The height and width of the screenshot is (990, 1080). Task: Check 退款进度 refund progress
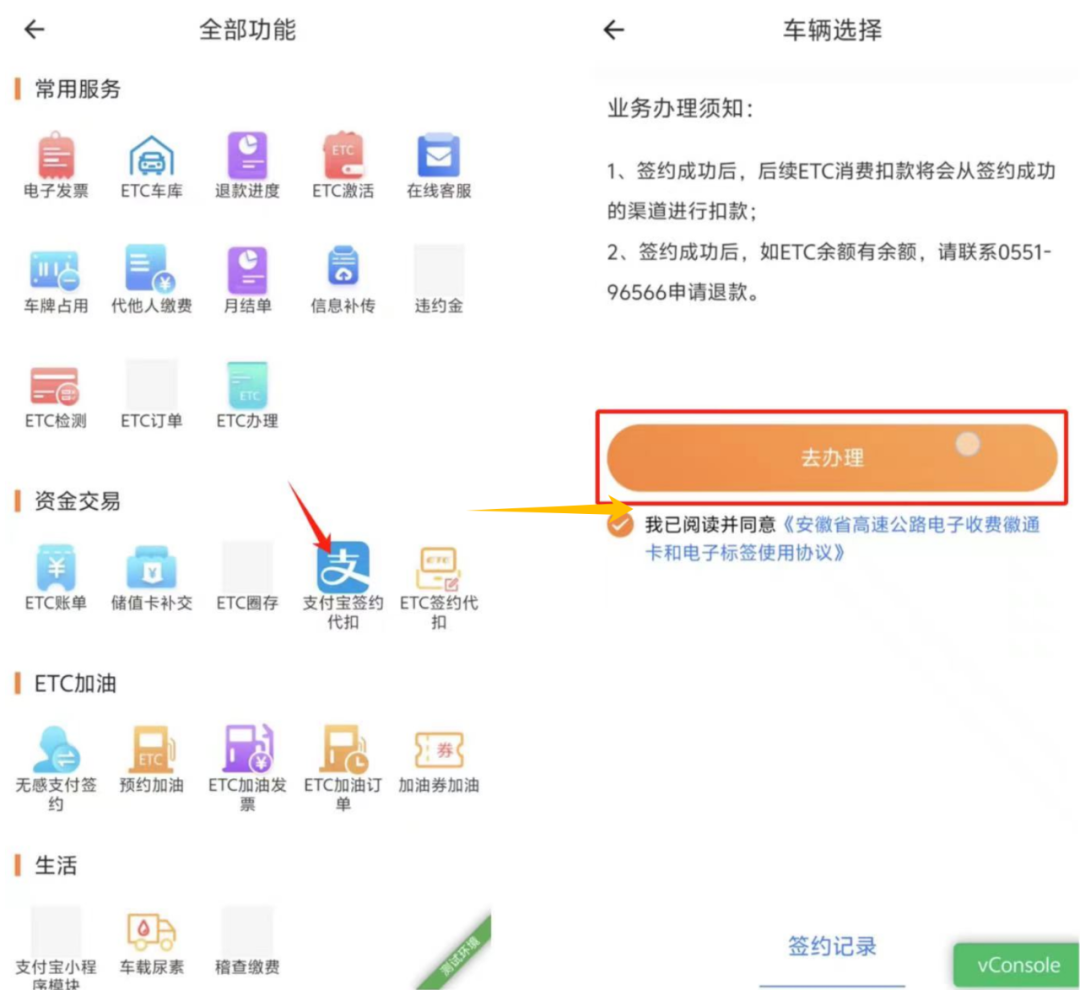[x=246, y=158]
